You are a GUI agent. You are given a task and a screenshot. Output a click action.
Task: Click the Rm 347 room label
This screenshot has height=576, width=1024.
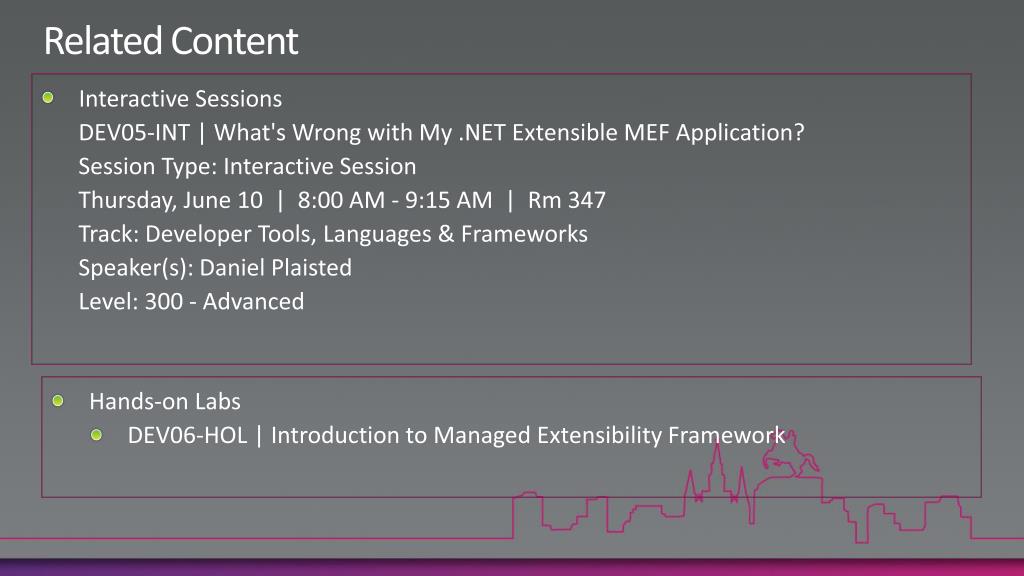[567, 200]
